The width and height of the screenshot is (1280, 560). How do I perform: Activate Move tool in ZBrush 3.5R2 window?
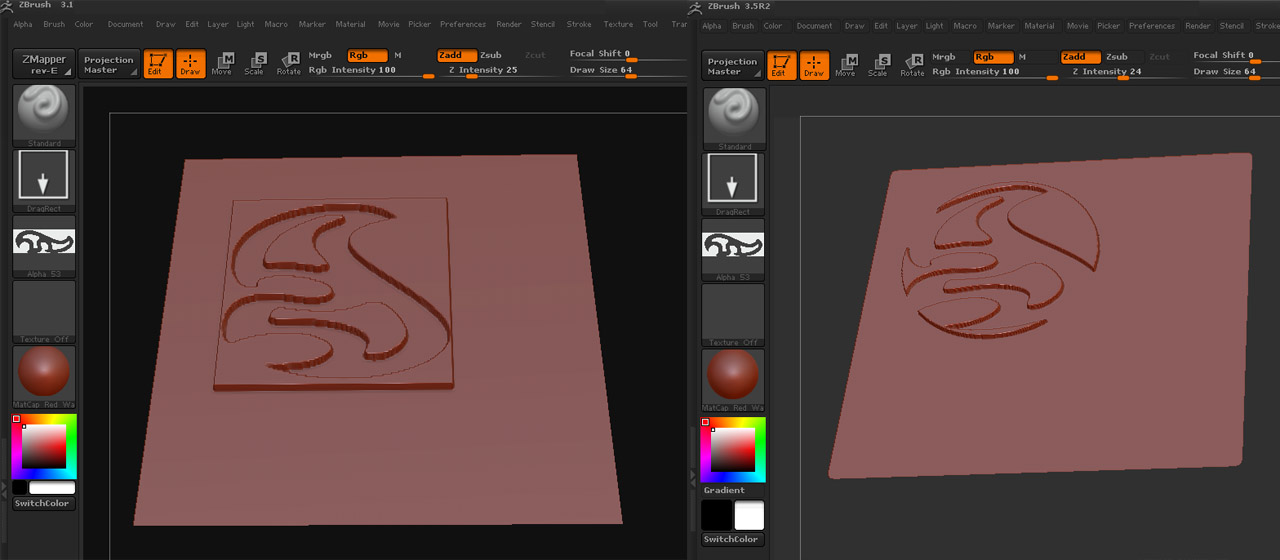(846, 66)
